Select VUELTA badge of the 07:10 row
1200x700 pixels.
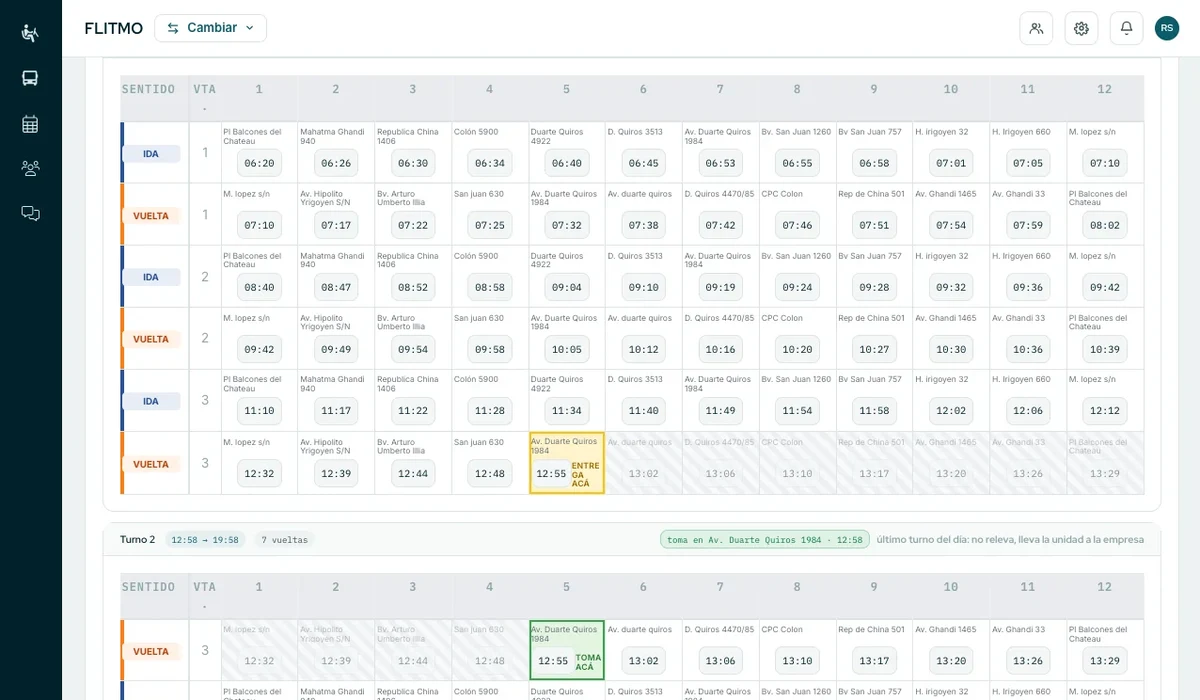click(151, 215)
